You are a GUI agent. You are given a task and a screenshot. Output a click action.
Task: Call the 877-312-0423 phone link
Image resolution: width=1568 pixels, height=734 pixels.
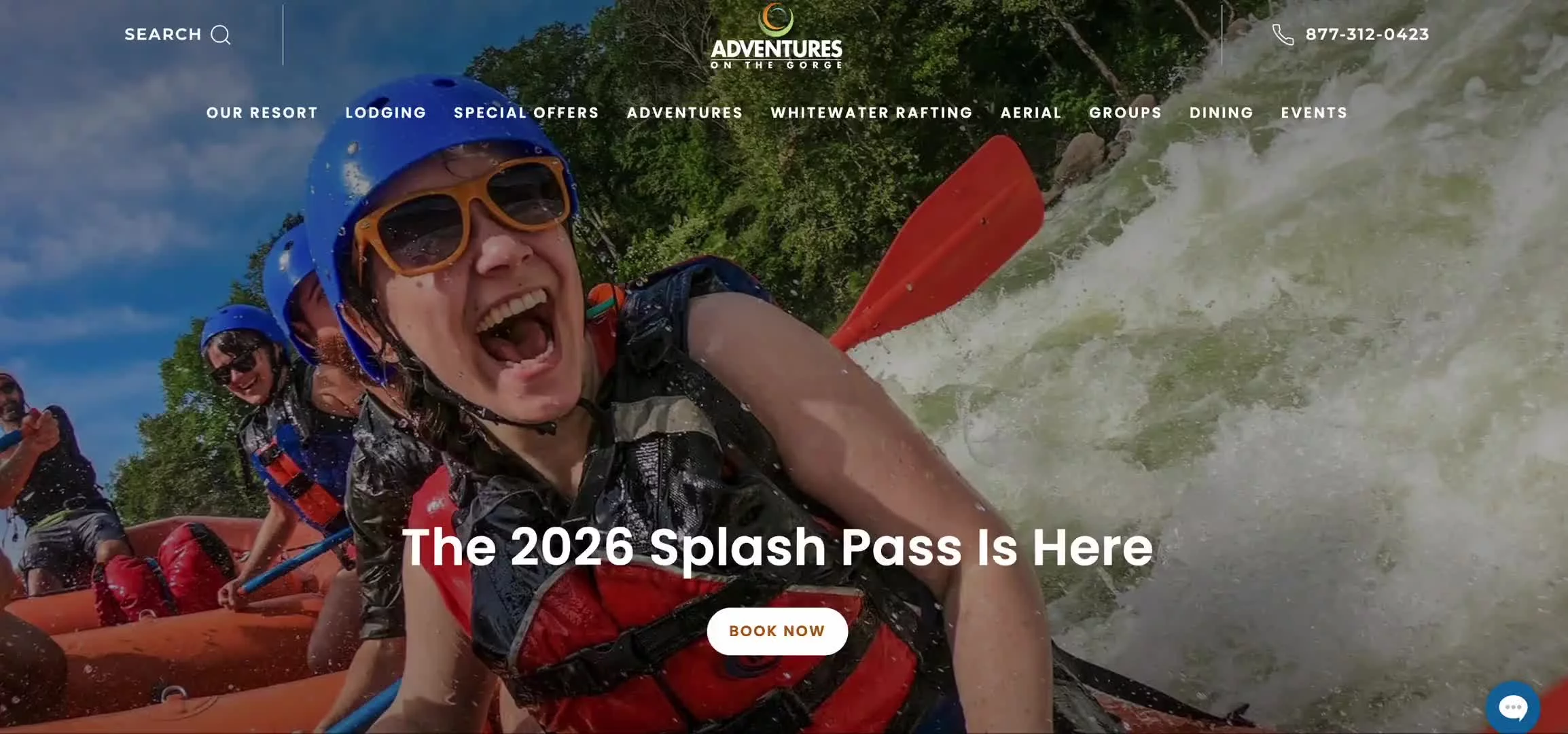1367,35
